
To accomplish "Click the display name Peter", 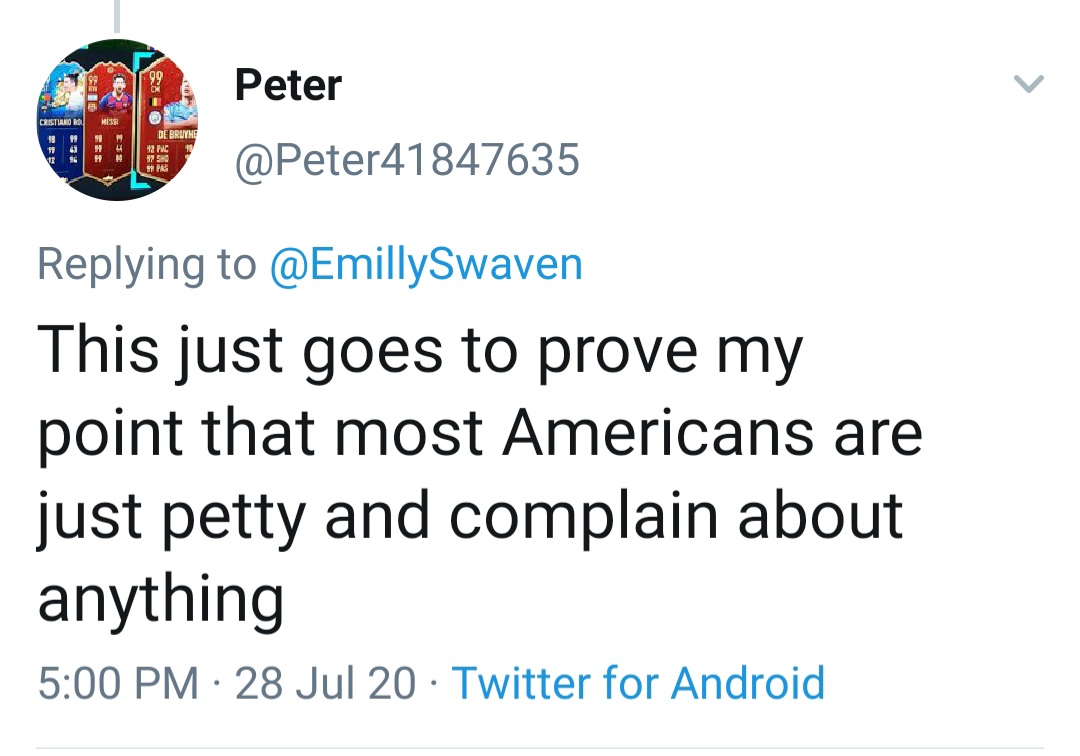I will (288, 85).
